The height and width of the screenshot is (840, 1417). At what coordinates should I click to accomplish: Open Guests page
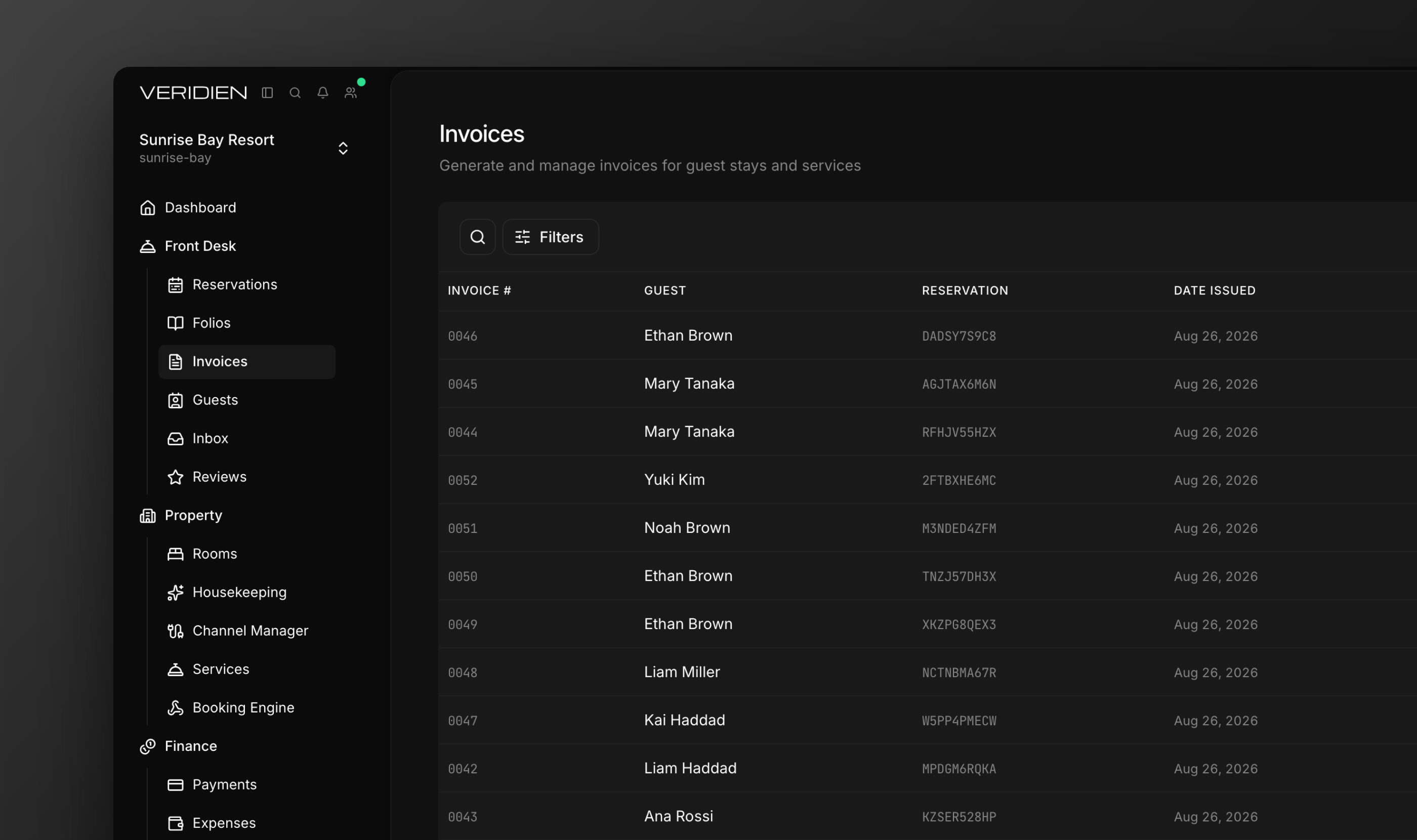pos(215,400)
